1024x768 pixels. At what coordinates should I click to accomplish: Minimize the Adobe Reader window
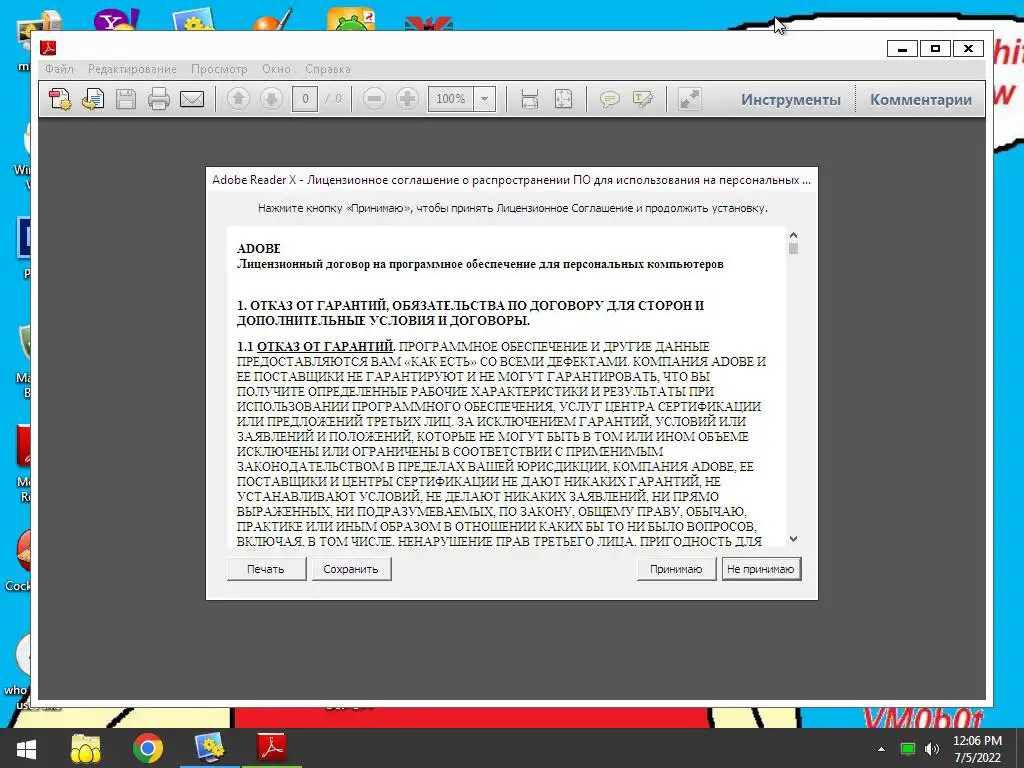coord(903,48)
